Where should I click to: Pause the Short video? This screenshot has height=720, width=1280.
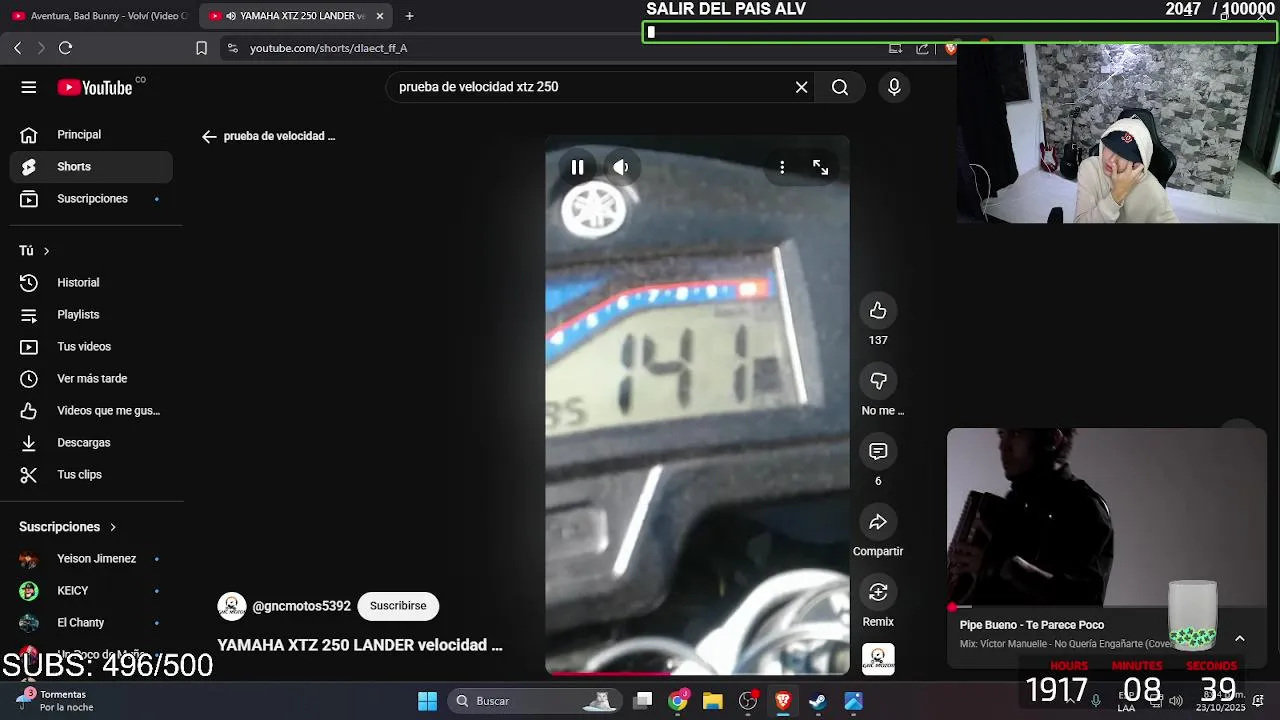coord(577,167)
